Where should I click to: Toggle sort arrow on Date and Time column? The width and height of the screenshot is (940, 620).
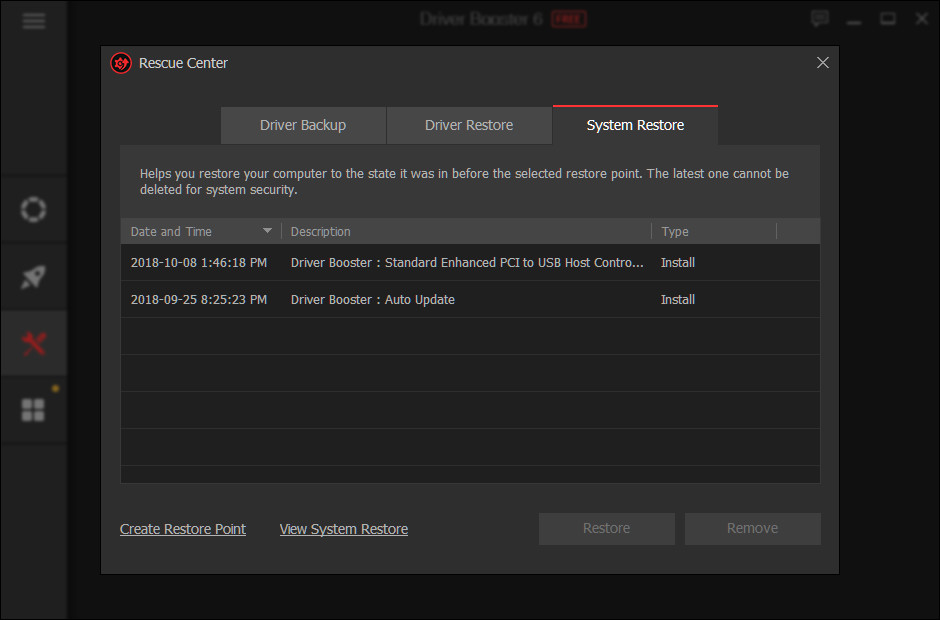(267, 231)
